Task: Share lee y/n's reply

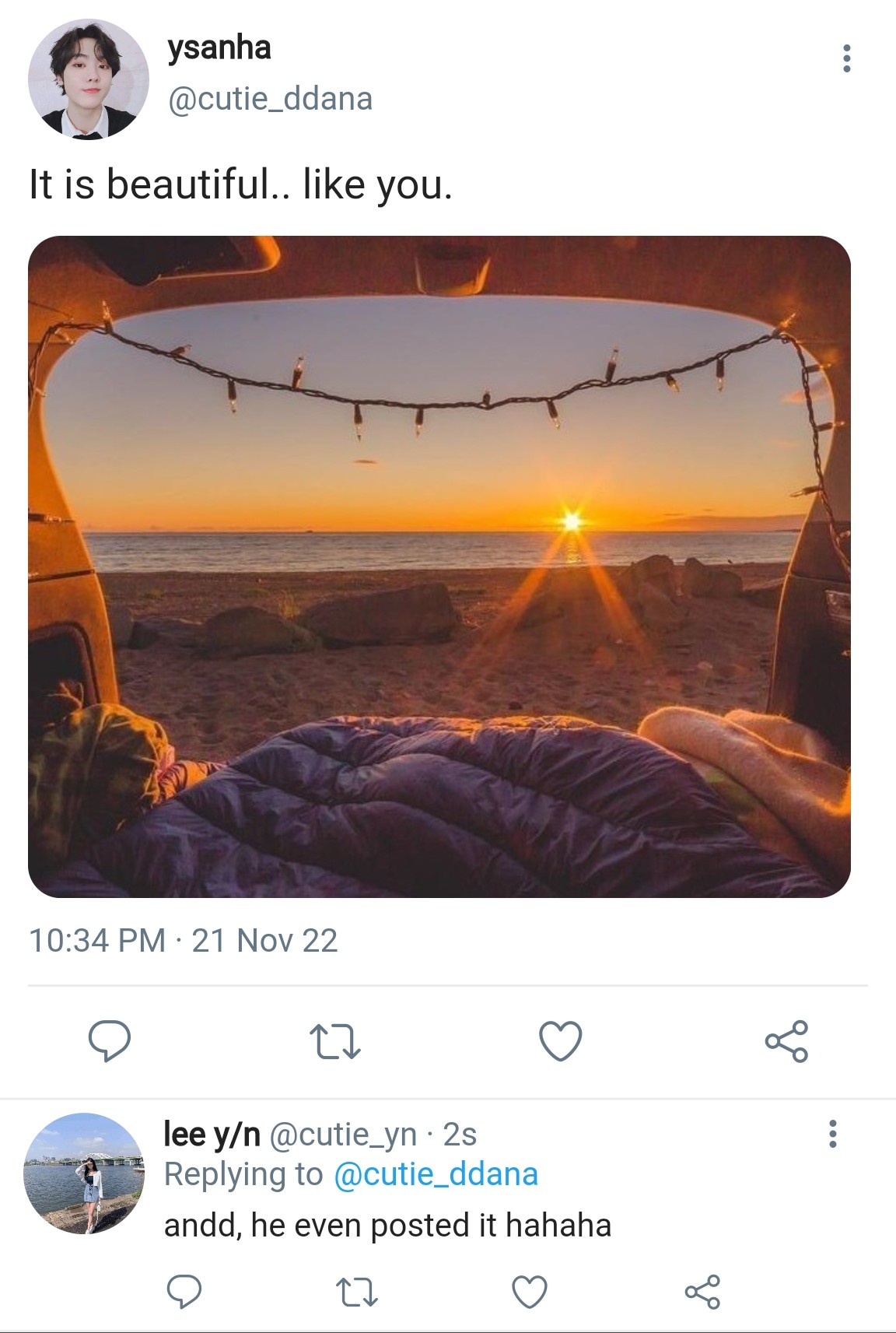Action: [x=702, y=1293]
